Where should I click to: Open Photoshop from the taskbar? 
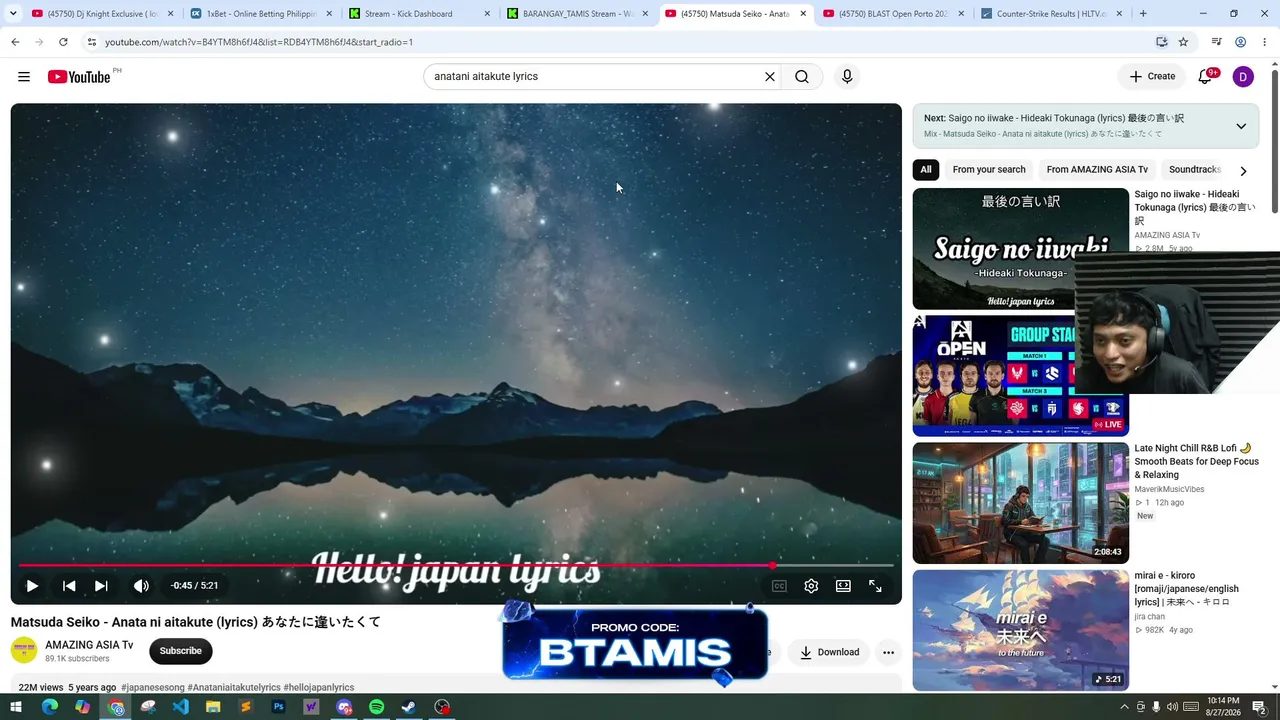[x=278, y=707]
